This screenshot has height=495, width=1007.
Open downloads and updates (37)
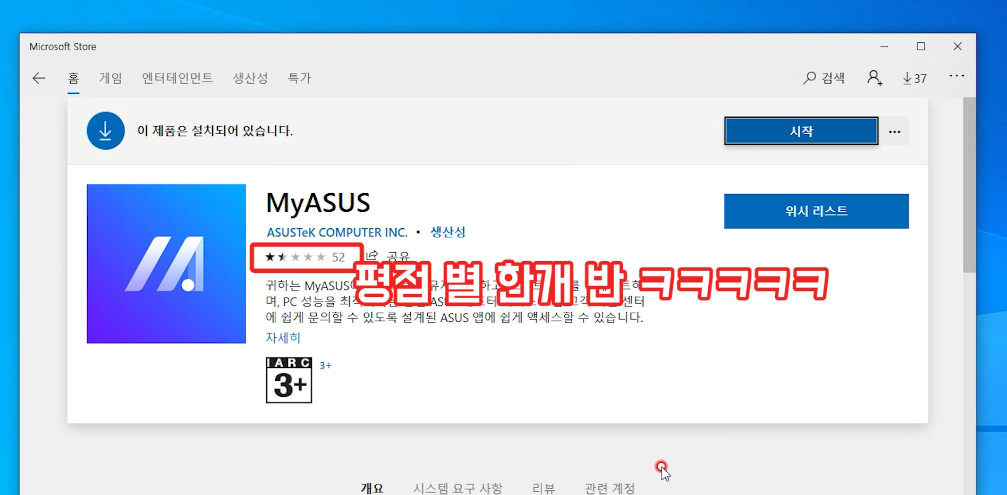915,78
